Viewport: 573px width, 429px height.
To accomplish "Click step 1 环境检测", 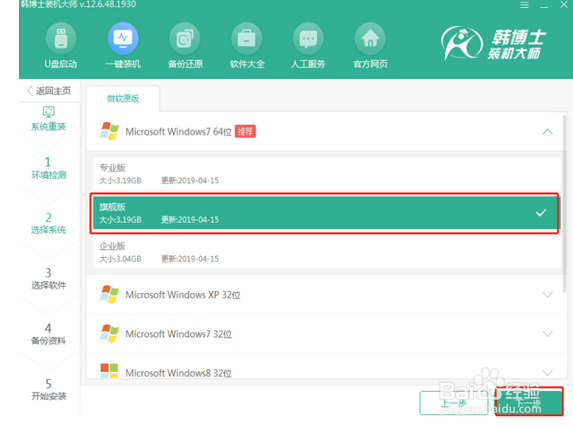I will tap(48, 168).
